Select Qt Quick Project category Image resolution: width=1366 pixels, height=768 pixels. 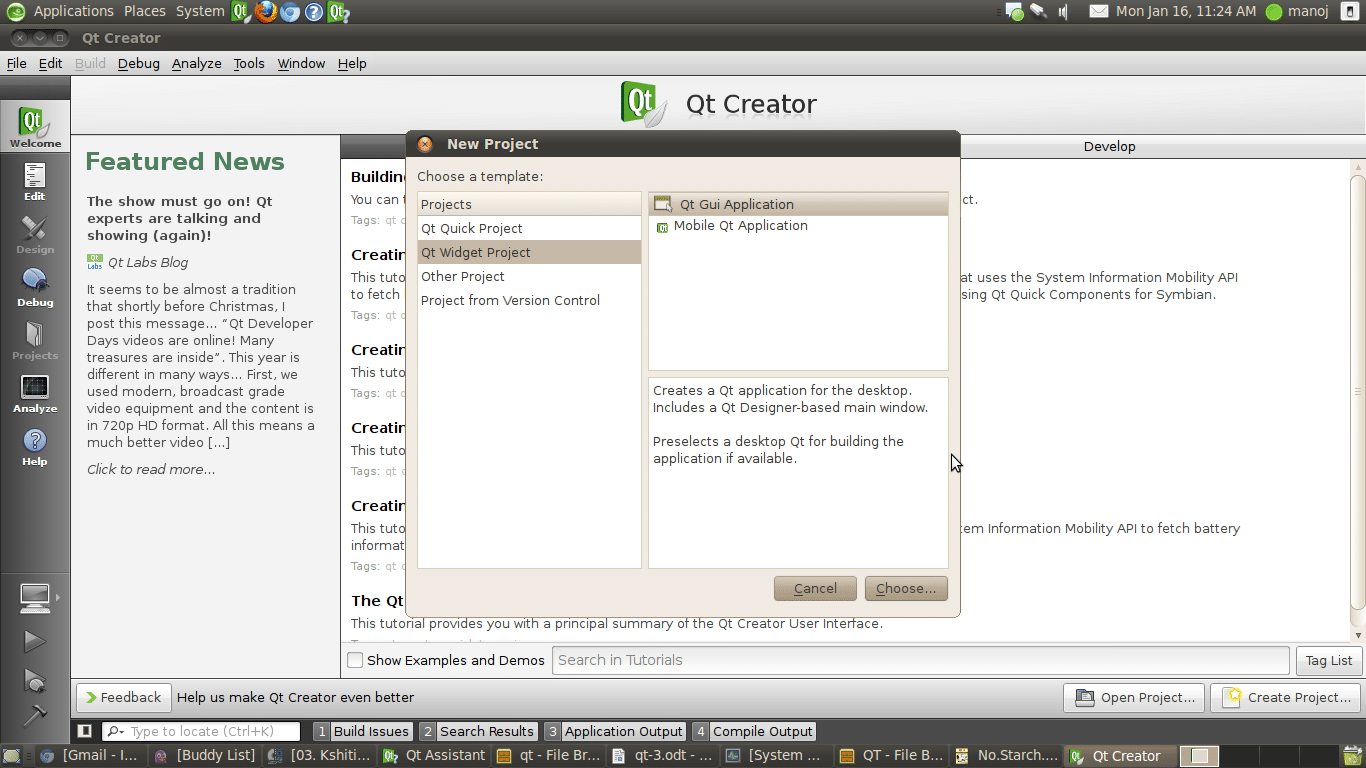pos(529,228)
